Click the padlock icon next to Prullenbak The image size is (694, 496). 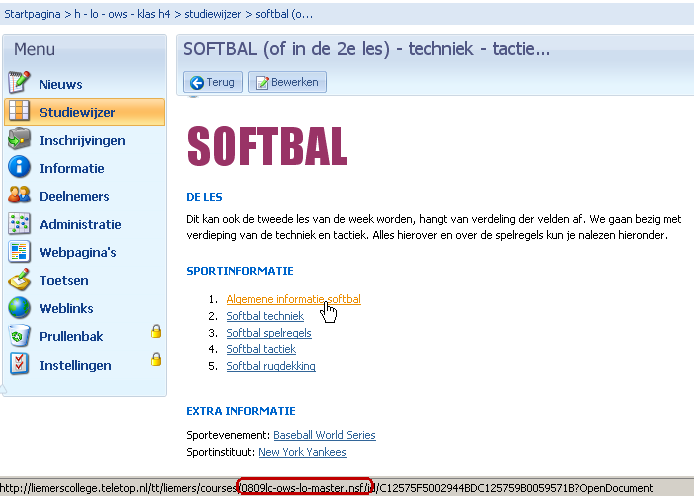coord(156,331)
